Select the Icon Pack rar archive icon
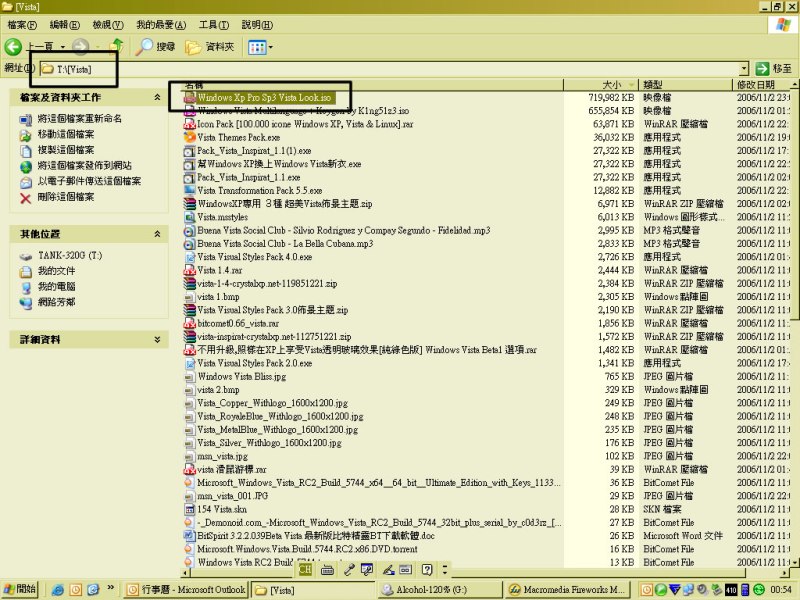Viewport: 800px width, 600px height. (190, 124)
